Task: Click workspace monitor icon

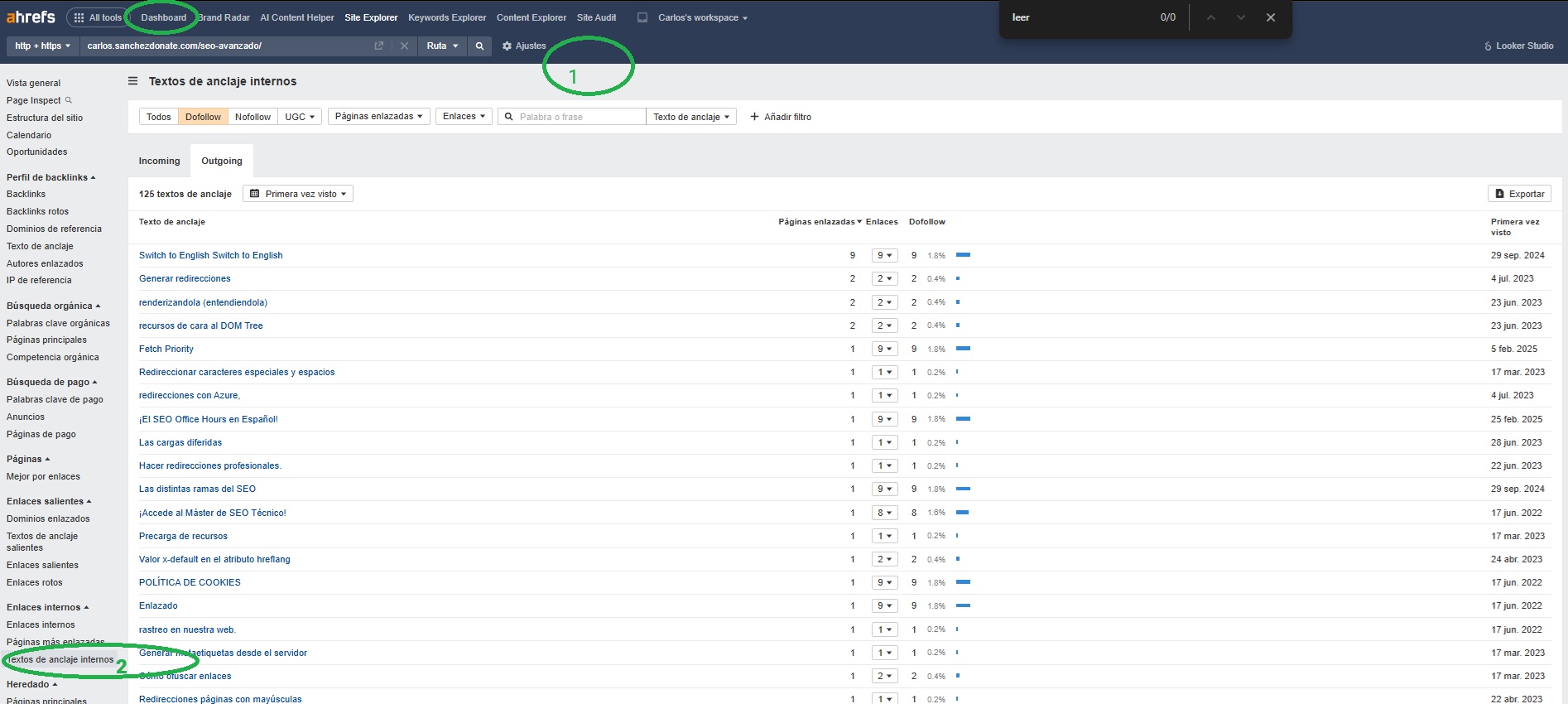Action: point(642,17)
